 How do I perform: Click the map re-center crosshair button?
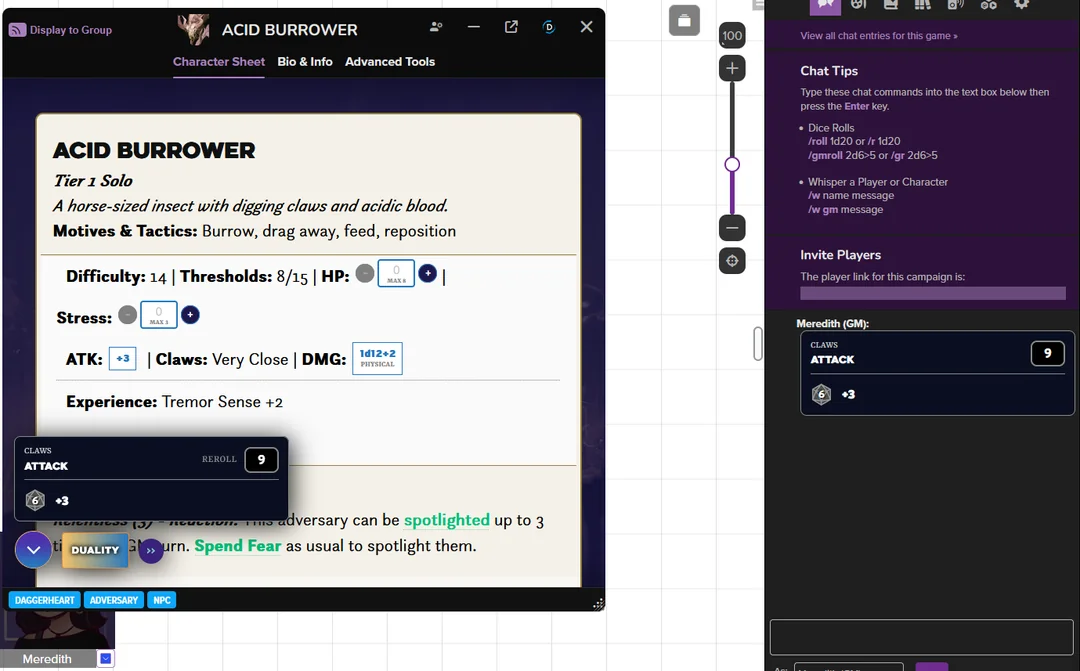(x=732, y=262)
